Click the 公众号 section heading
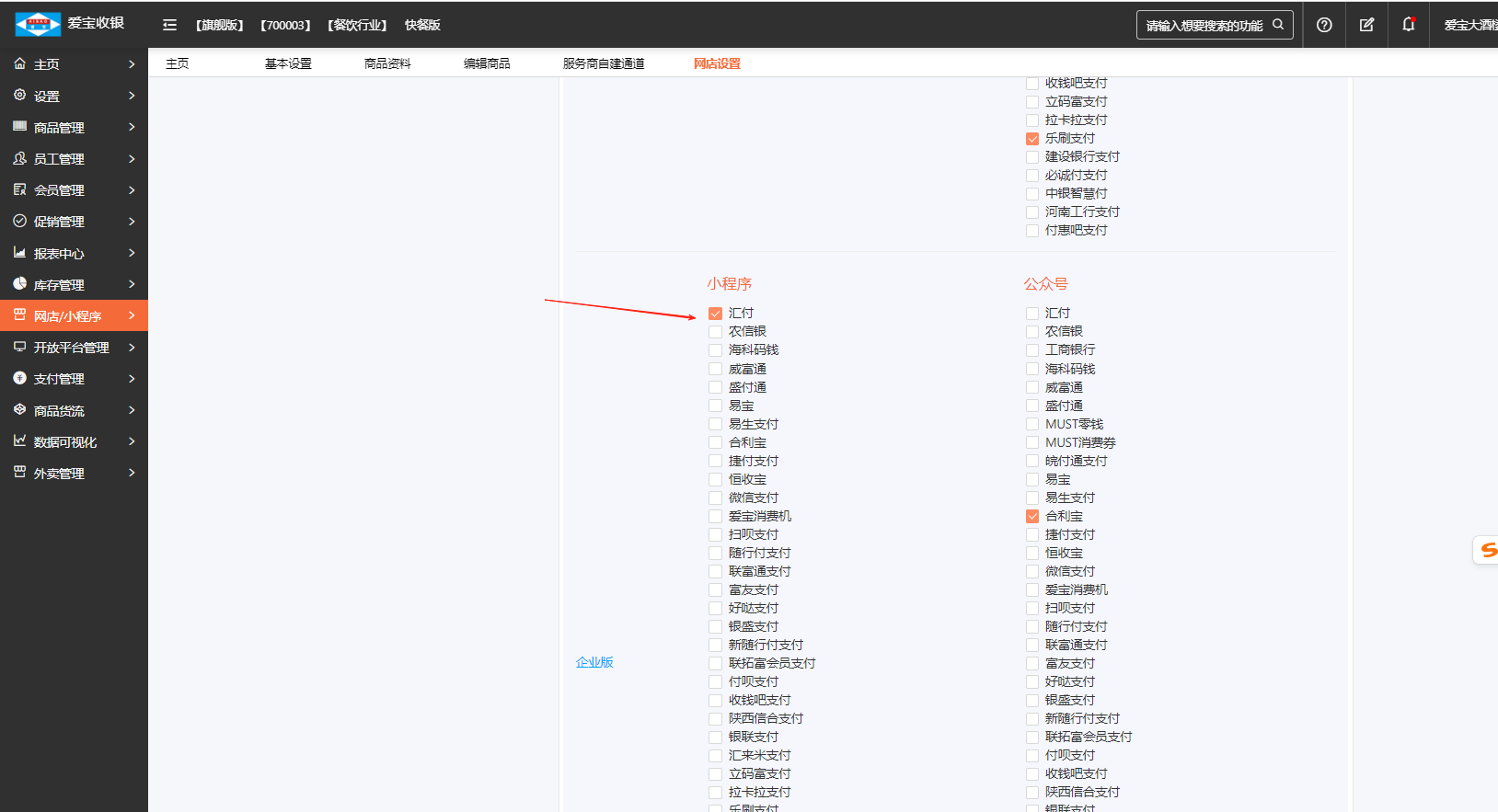This screenshot has width=1498, height=812. pyautogui.click(x=1046, y=283)
